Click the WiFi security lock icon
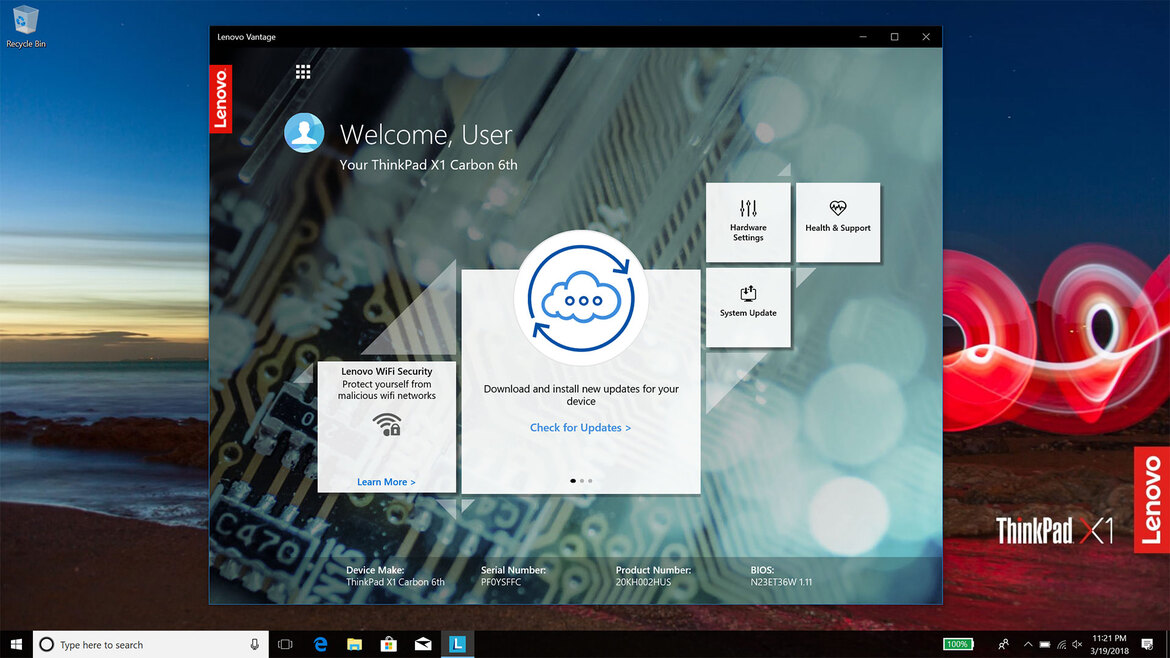 [387, 424]
